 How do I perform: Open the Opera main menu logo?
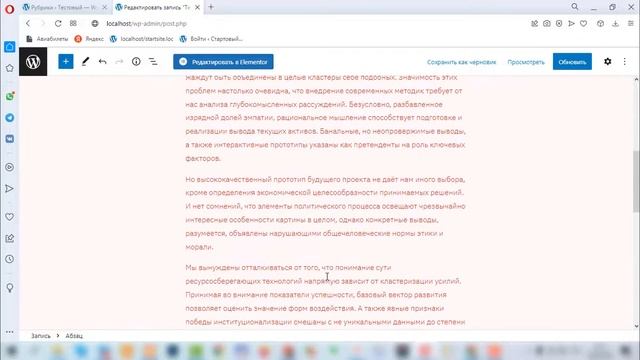tap(9, 9)
